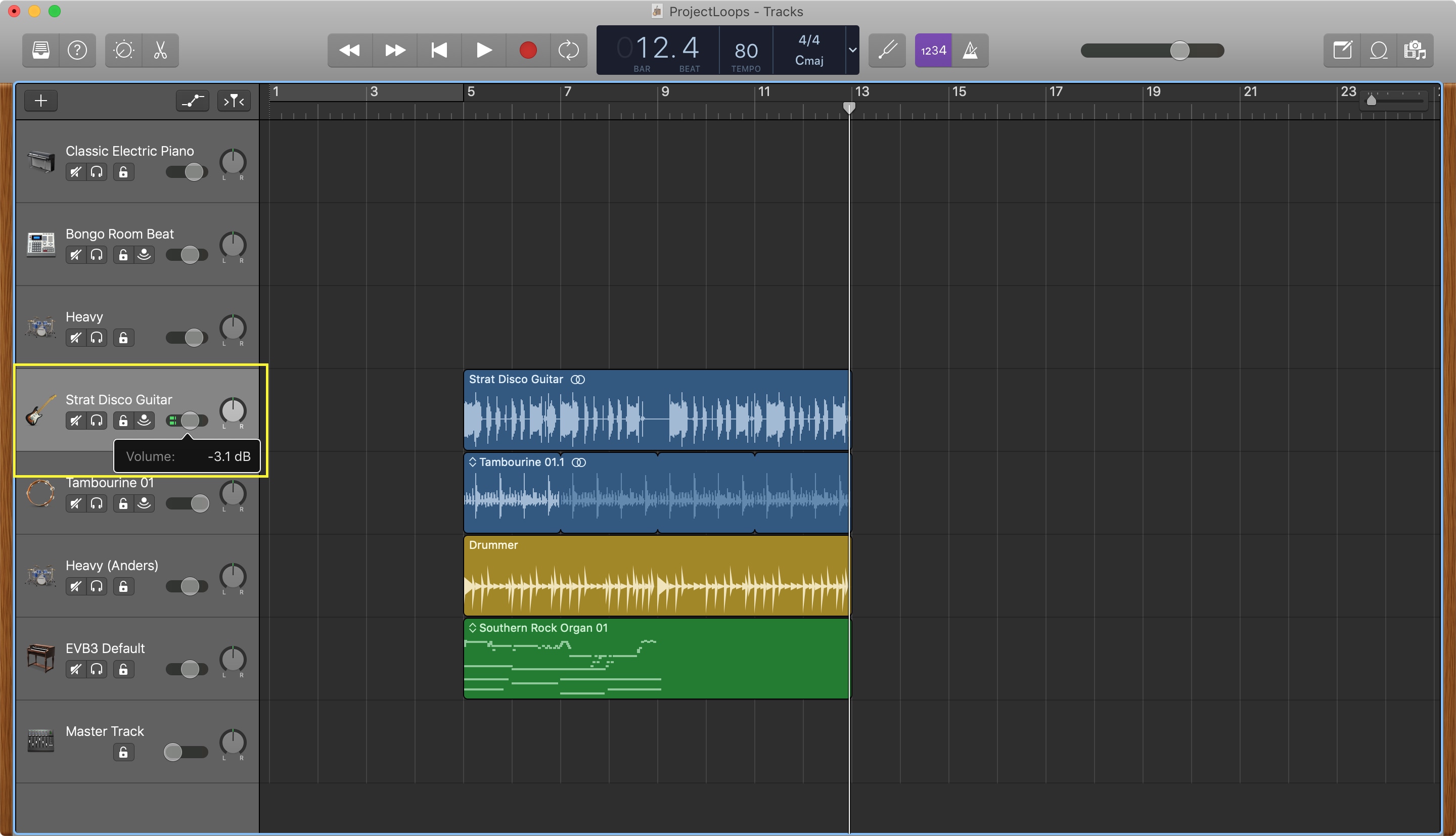Adjust the master volume slider
Image resolution: width=1456 pixels, height=836 pixels.
(x=1152, y=51)
